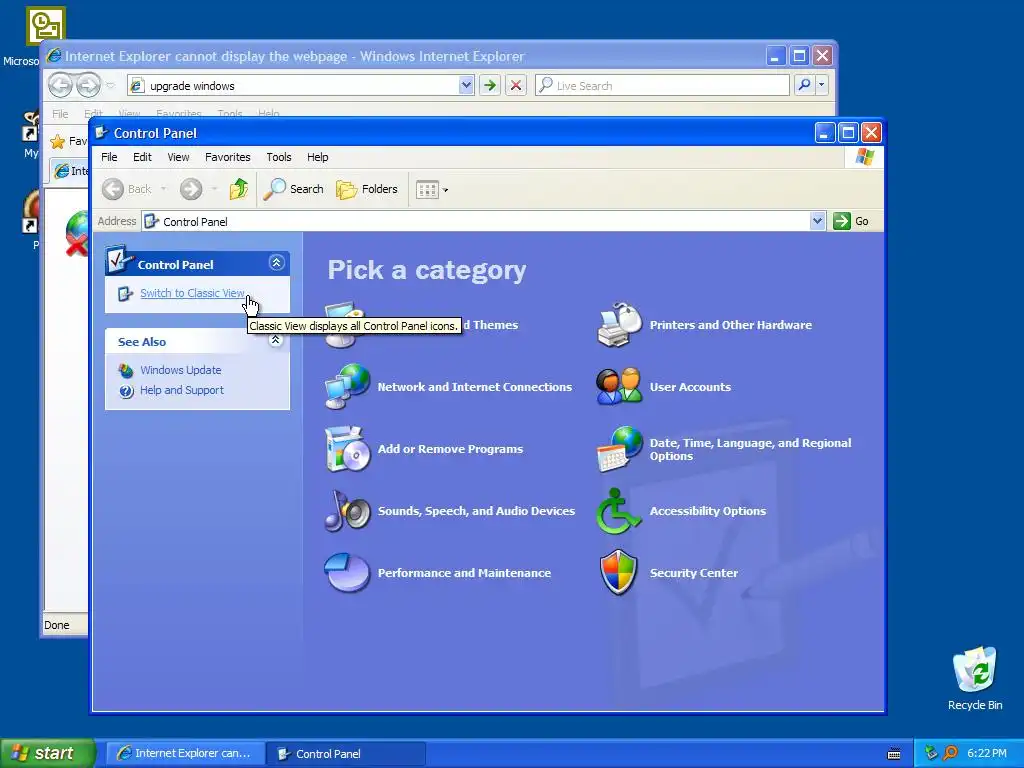Open the Tools menu in Control Panel

[x=279, y=157]
